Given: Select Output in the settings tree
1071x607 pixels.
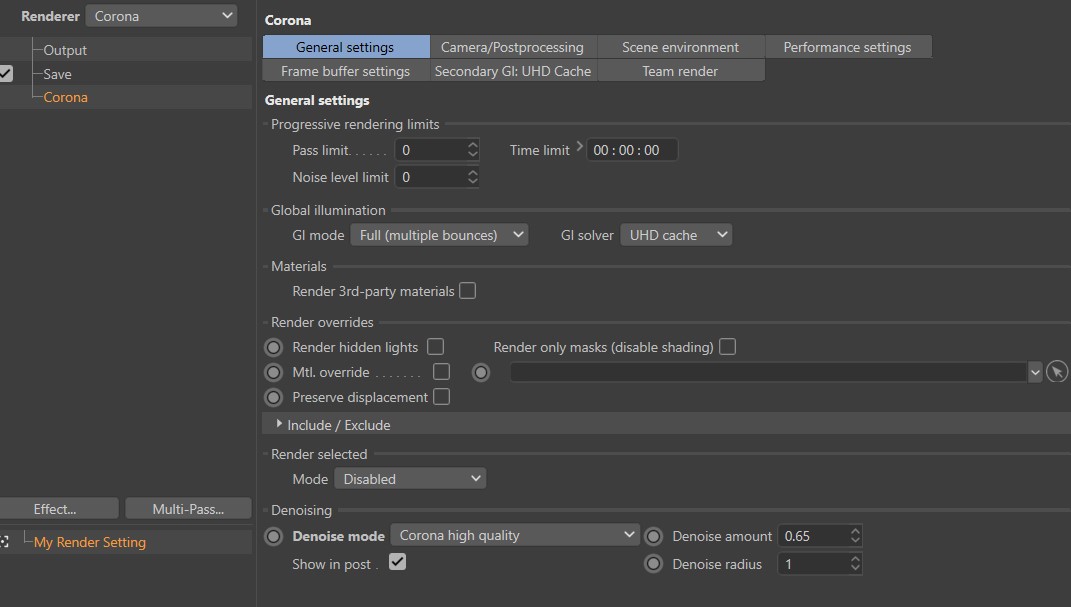Looking at the screenshot, I should 65,50.
